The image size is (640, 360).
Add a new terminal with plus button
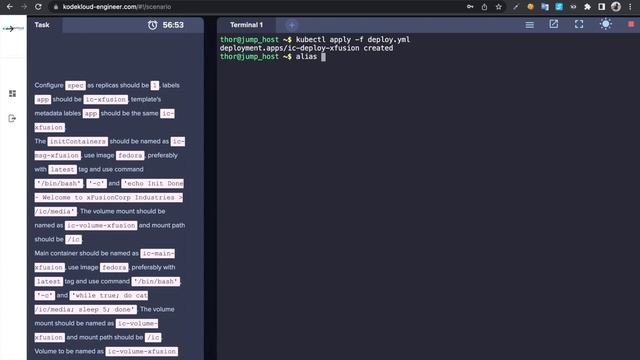(291, 25)
